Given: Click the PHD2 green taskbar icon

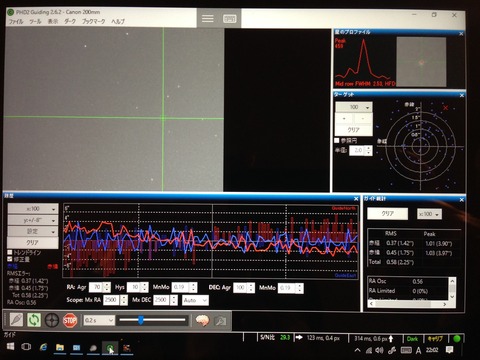Looking at the screenshot, I should [x=110, y=348].
